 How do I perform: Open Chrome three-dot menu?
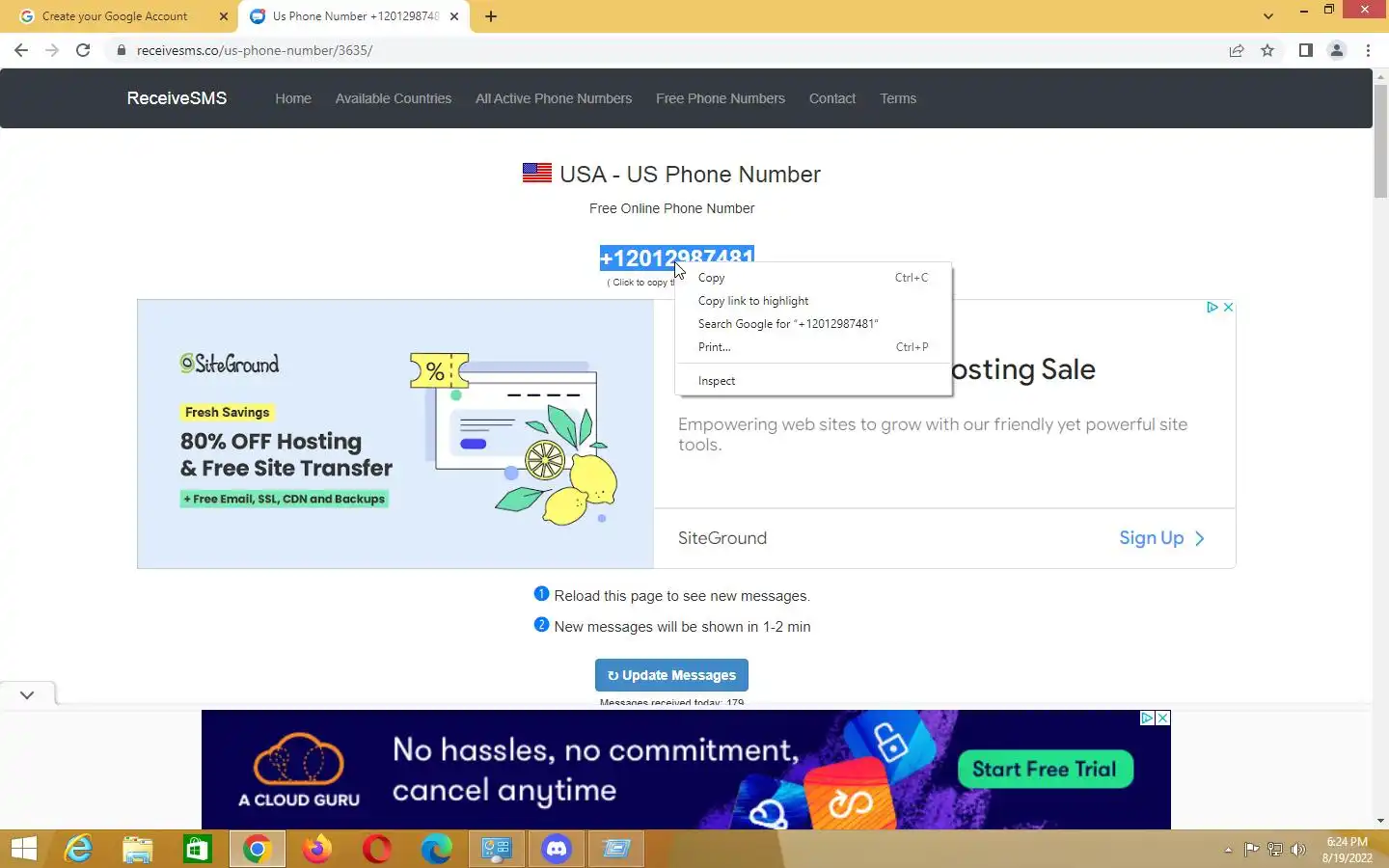[x=1368, y=50]
